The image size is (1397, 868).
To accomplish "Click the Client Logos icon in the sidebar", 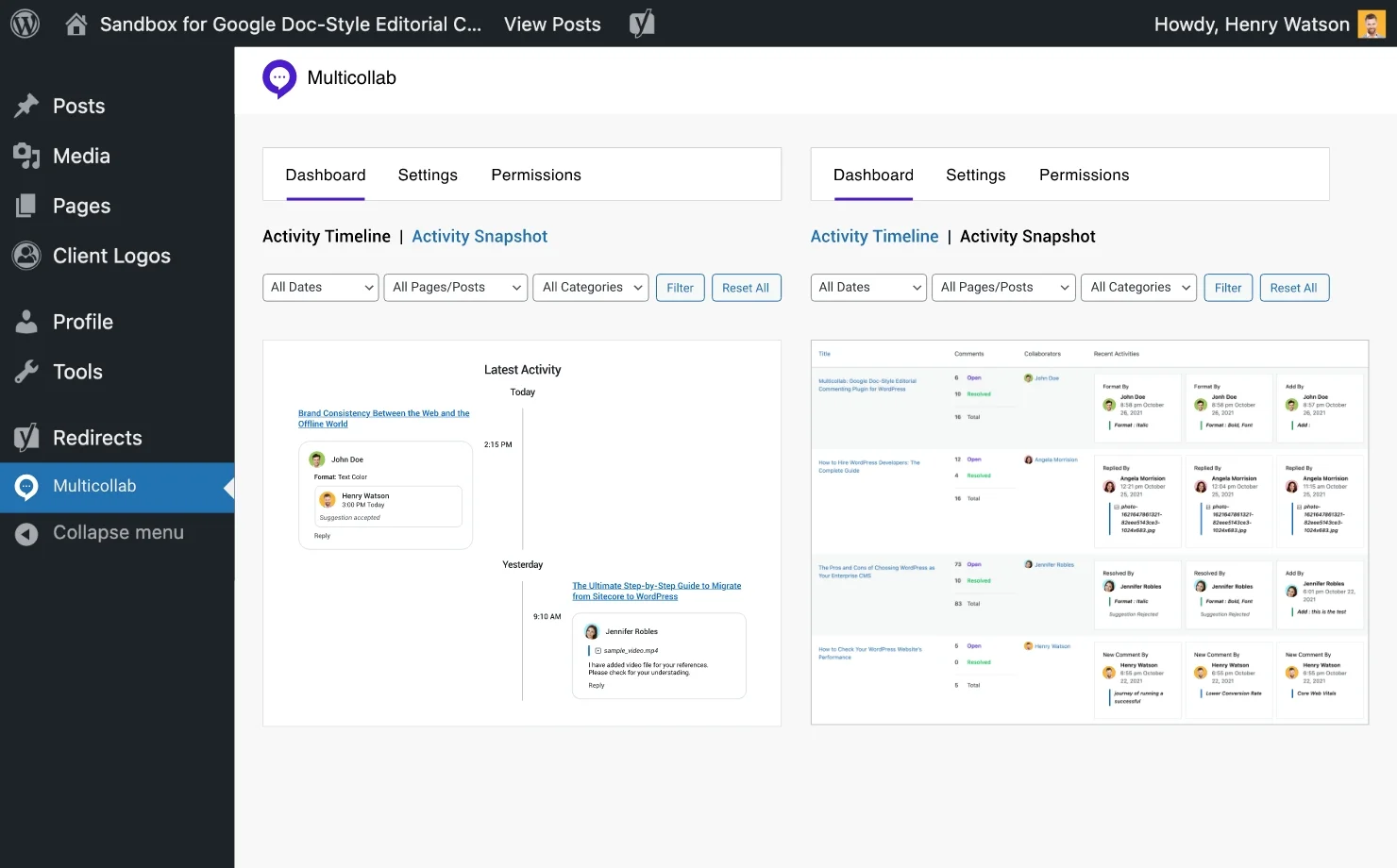I will [x=26, y=256].
